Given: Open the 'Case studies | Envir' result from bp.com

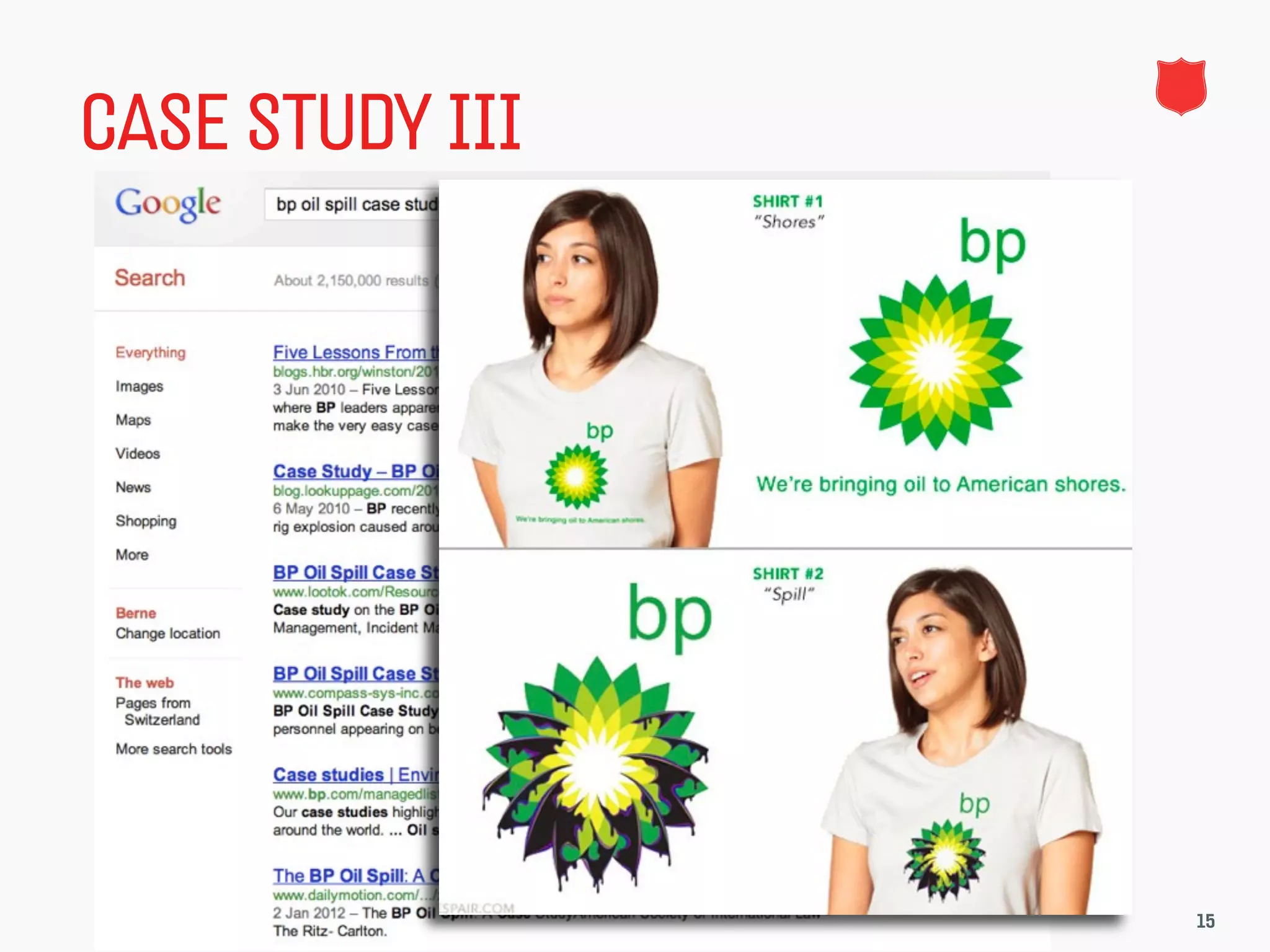Looking at the screenshot, I should [356, 774].
